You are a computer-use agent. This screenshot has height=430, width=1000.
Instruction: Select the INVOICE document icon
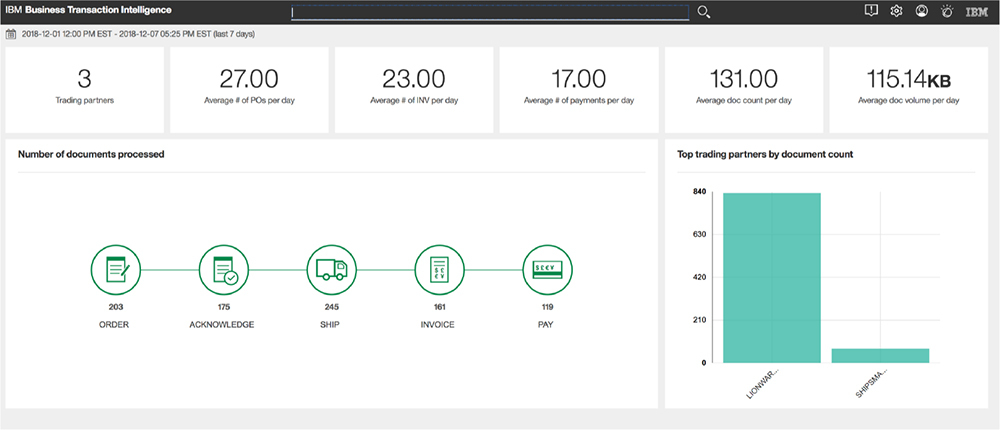click(x=439, y=270)
